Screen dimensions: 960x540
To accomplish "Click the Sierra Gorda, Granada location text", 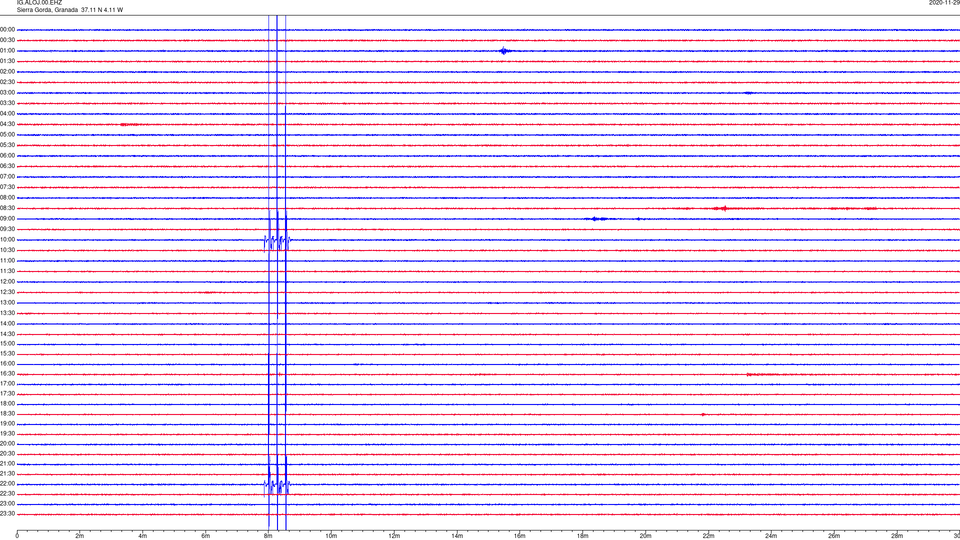I will (47, 10).
